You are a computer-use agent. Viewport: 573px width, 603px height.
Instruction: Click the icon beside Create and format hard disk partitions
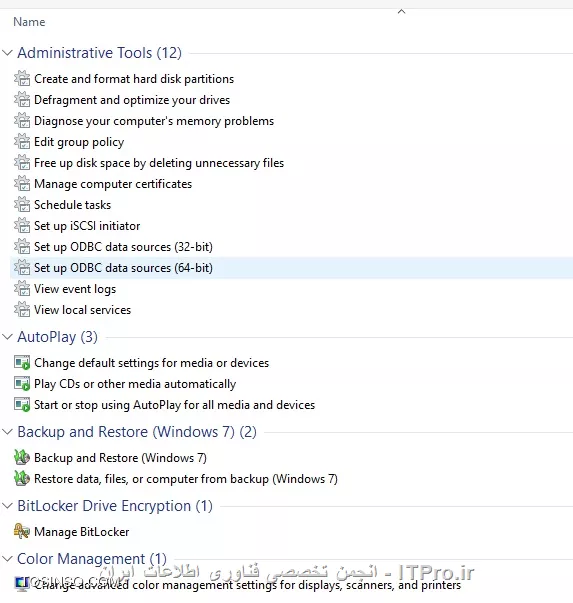tap(22, 78)
